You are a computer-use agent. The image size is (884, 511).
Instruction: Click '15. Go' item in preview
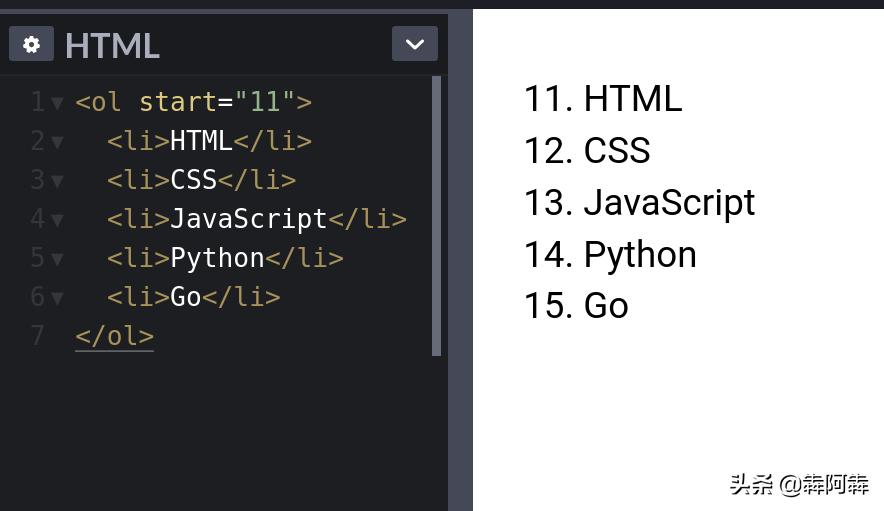coord(576,306)
